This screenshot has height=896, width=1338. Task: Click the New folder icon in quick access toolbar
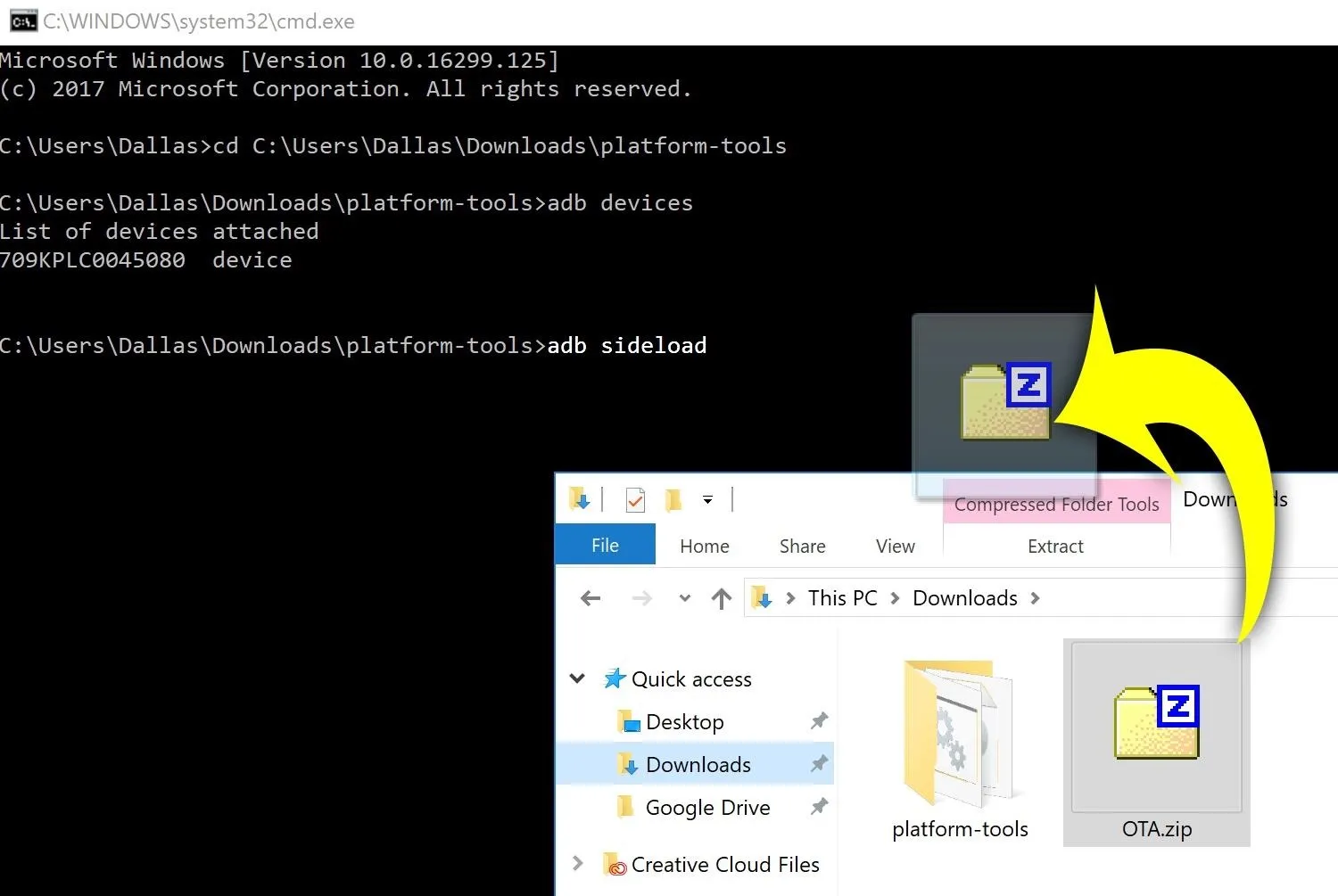point(673,500)
